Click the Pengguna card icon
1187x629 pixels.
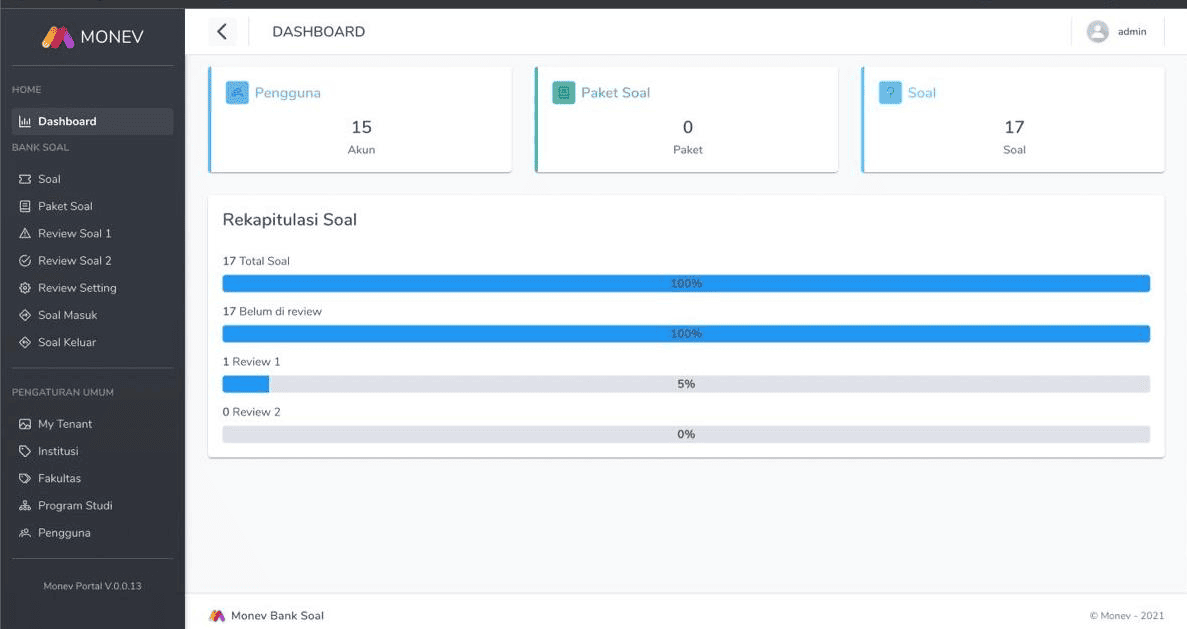click(x=237, y=92)
